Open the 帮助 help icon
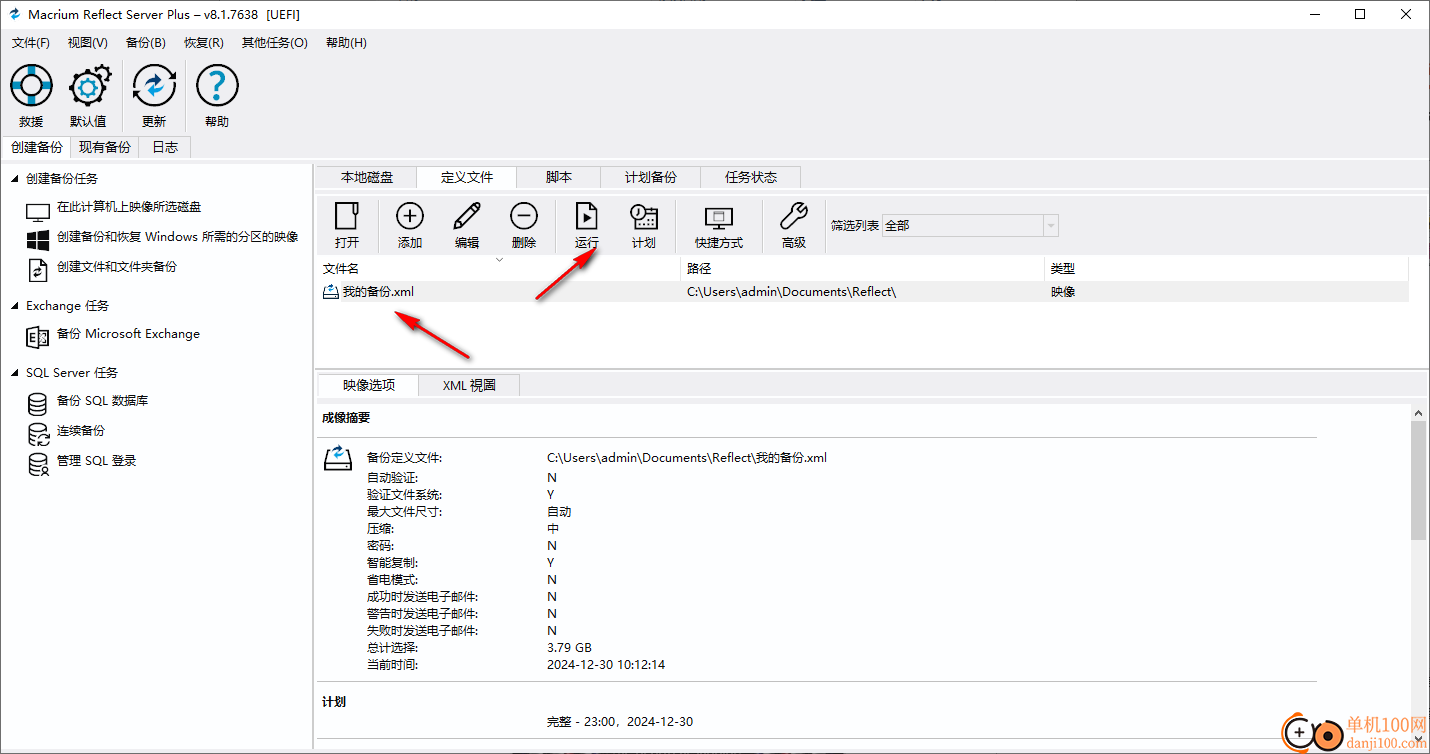The height and width of the screenshot is (754, 1430). (217, 86)
